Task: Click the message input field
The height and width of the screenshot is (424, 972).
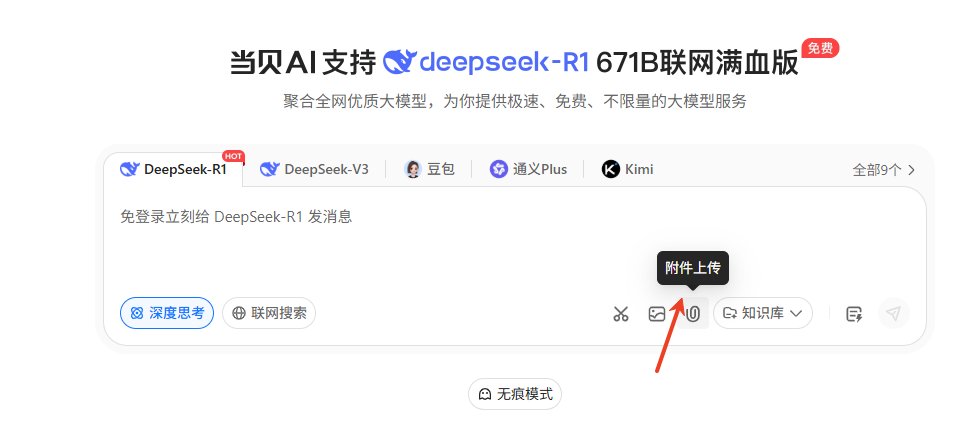Action: (515, 242)
